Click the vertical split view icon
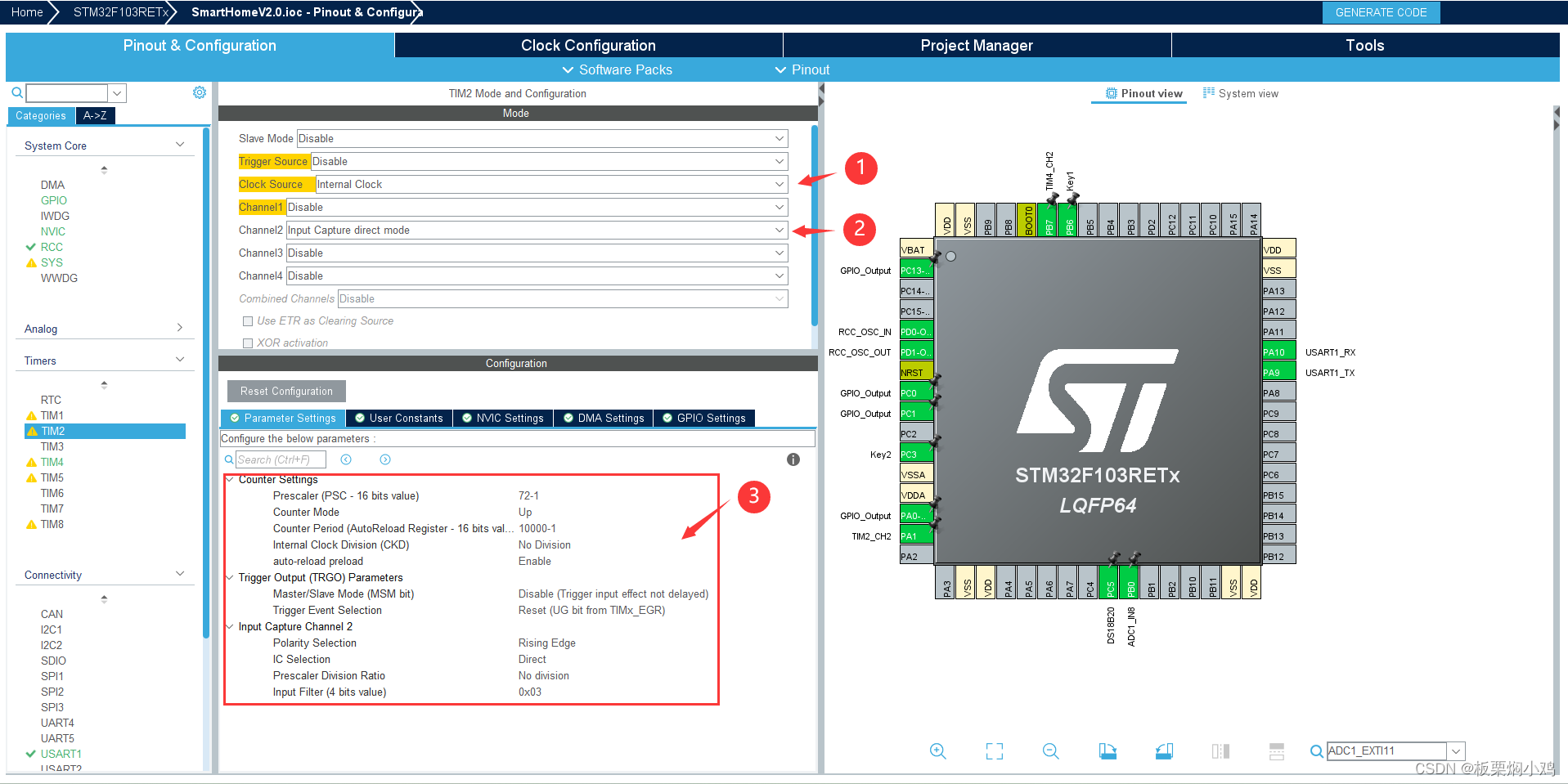The image size is (1568, 784). click(x=1220, y=751)
